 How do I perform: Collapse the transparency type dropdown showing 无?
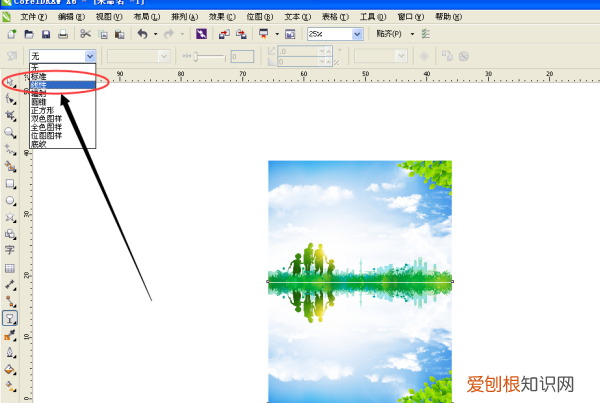coord(91,56)
